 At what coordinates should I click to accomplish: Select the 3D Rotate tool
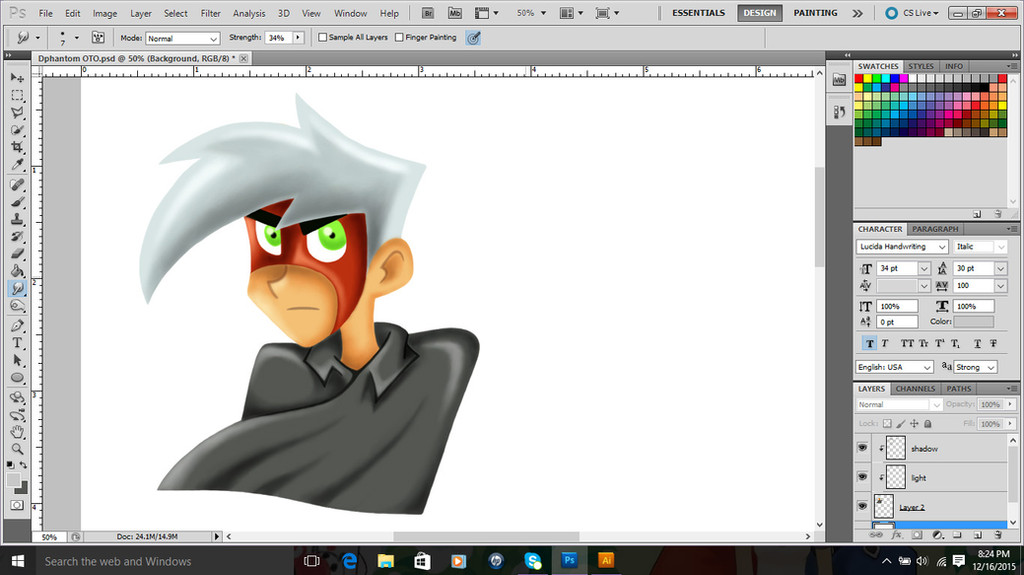[x=17, y=397]
